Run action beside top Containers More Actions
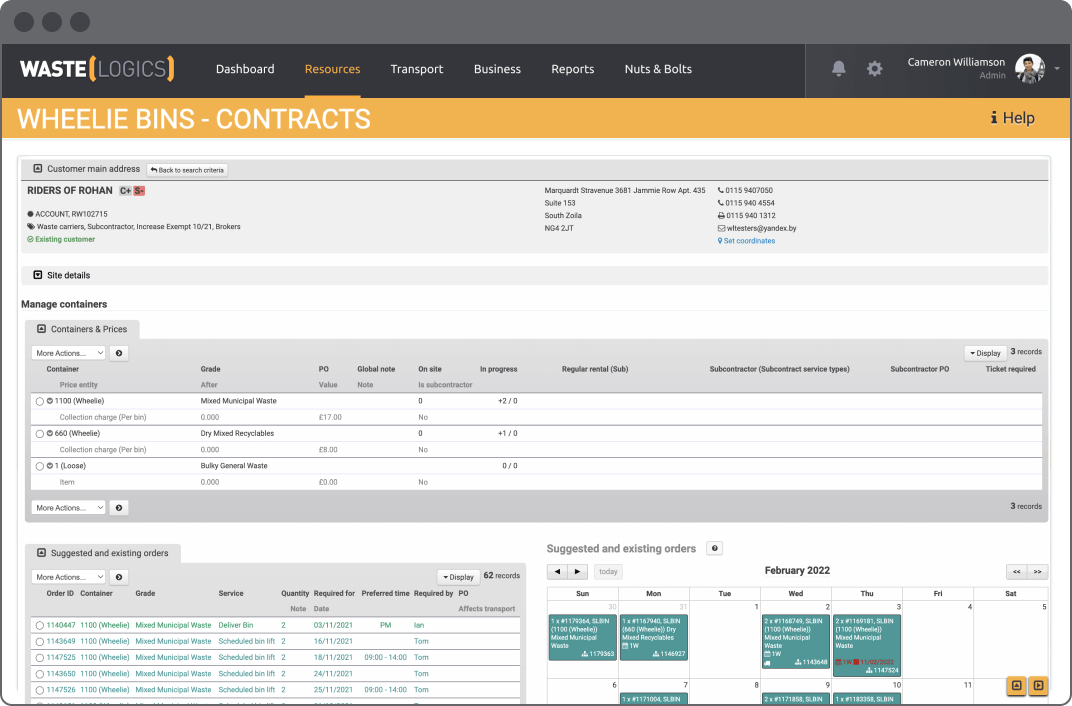Screen dimensions: 1072x706 click(119, 353)
